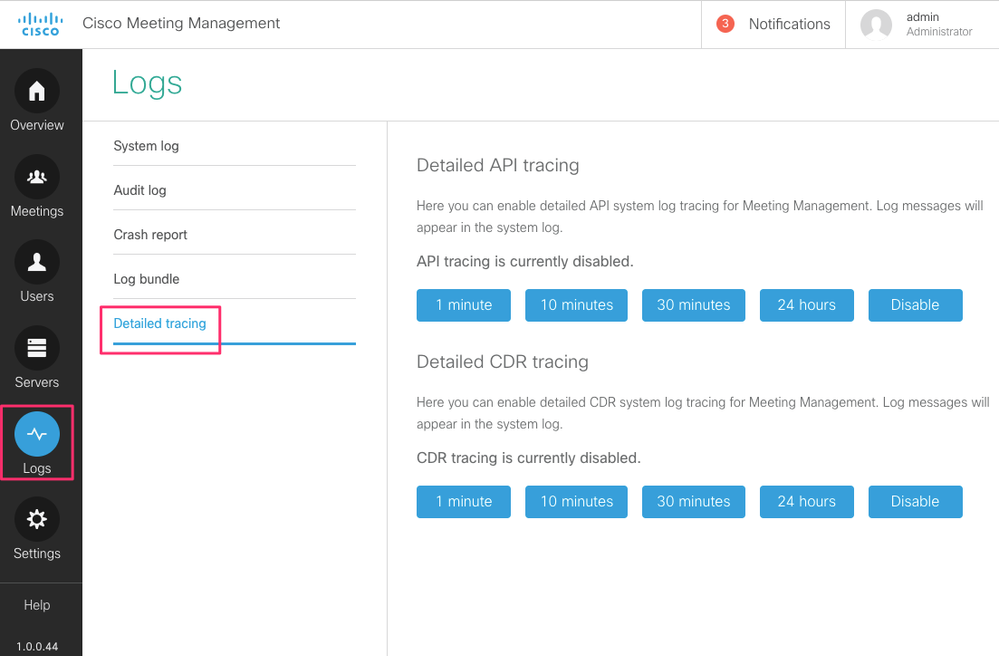This screenshot has width=999, height=656.
Task: Open the Overview home icon
Action: [37, 91]
